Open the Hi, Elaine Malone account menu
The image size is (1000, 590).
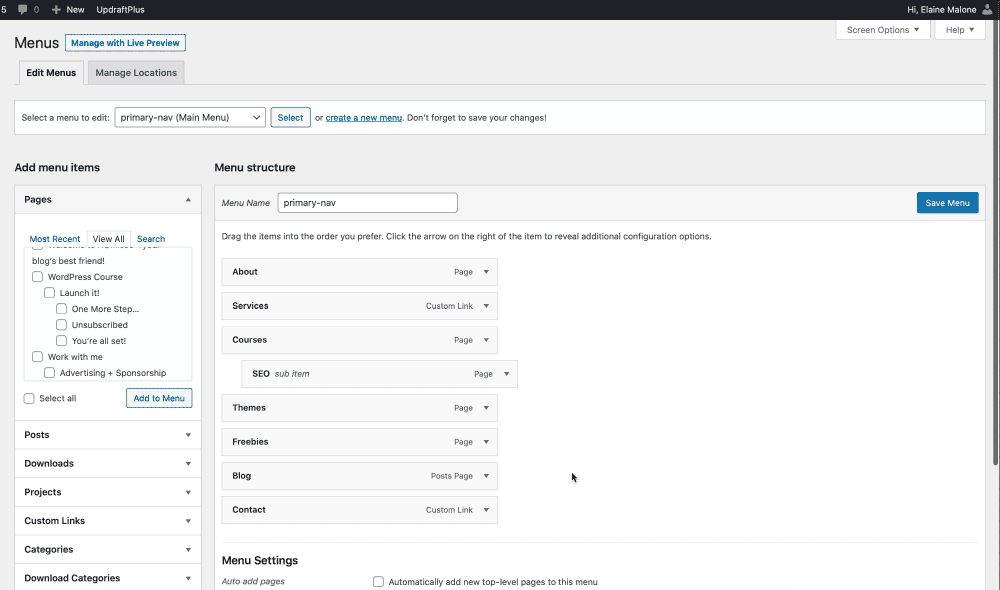pyautogui.click(x=941, y=10)
